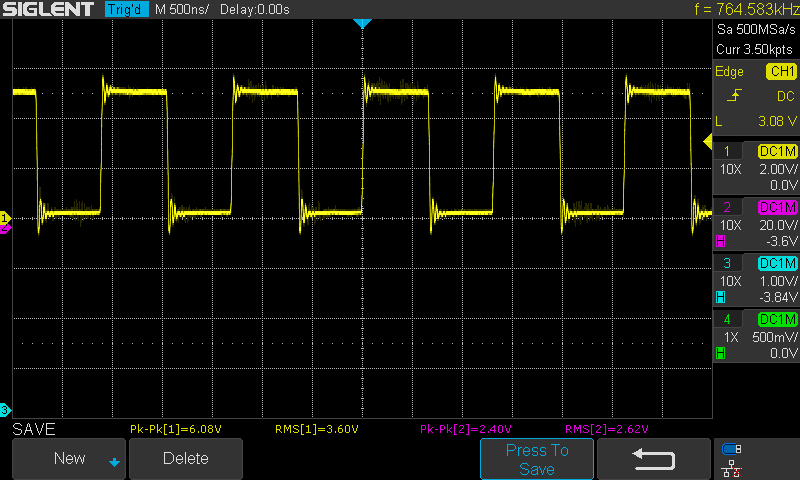Click the blue trigger position marker
Screen dimensions: 800x480
362,23
